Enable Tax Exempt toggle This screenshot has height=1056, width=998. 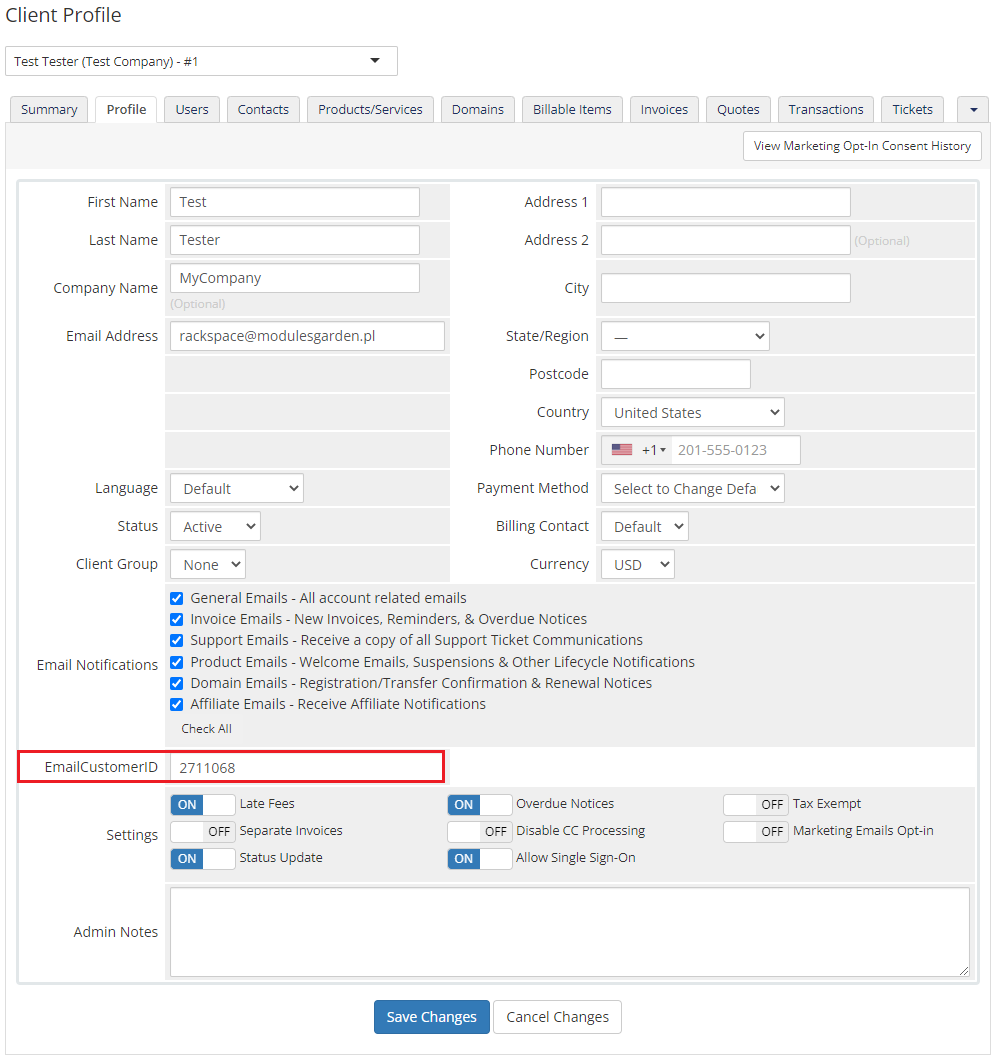pyautogui.click(x=756, y=804)
